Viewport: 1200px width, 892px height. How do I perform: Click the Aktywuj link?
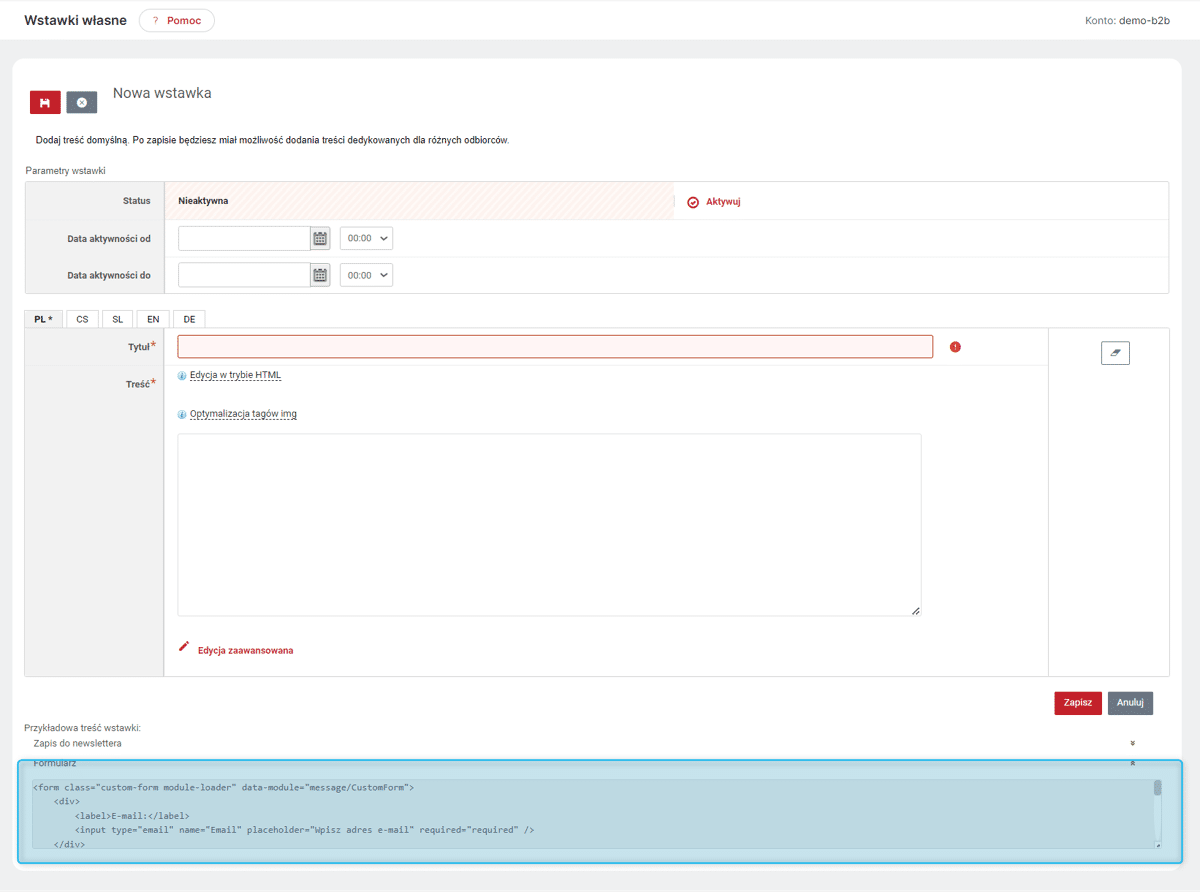pyautogui.click(x=714, y=201)
